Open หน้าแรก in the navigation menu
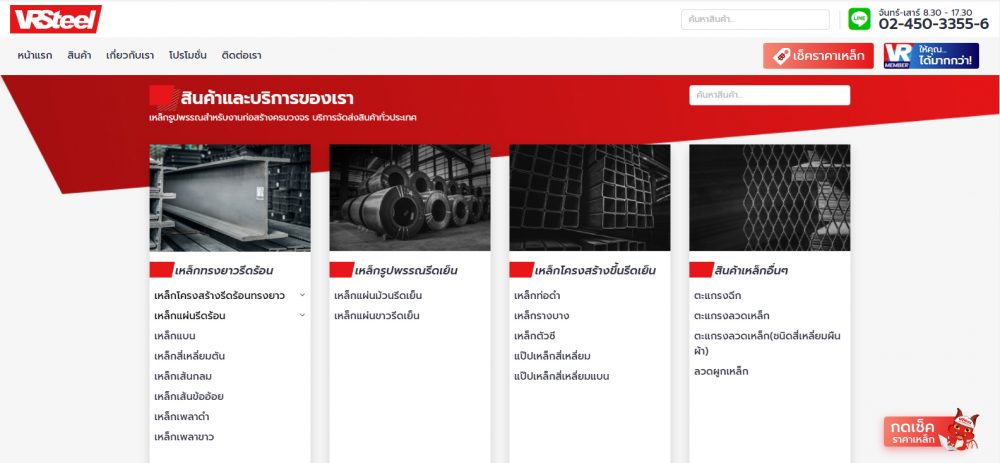1000x463 pixels. (35, 56)
